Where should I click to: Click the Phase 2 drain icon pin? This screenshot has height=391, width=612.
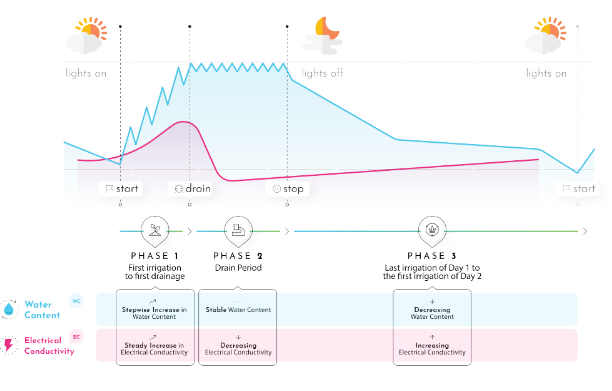pos(238,231)
